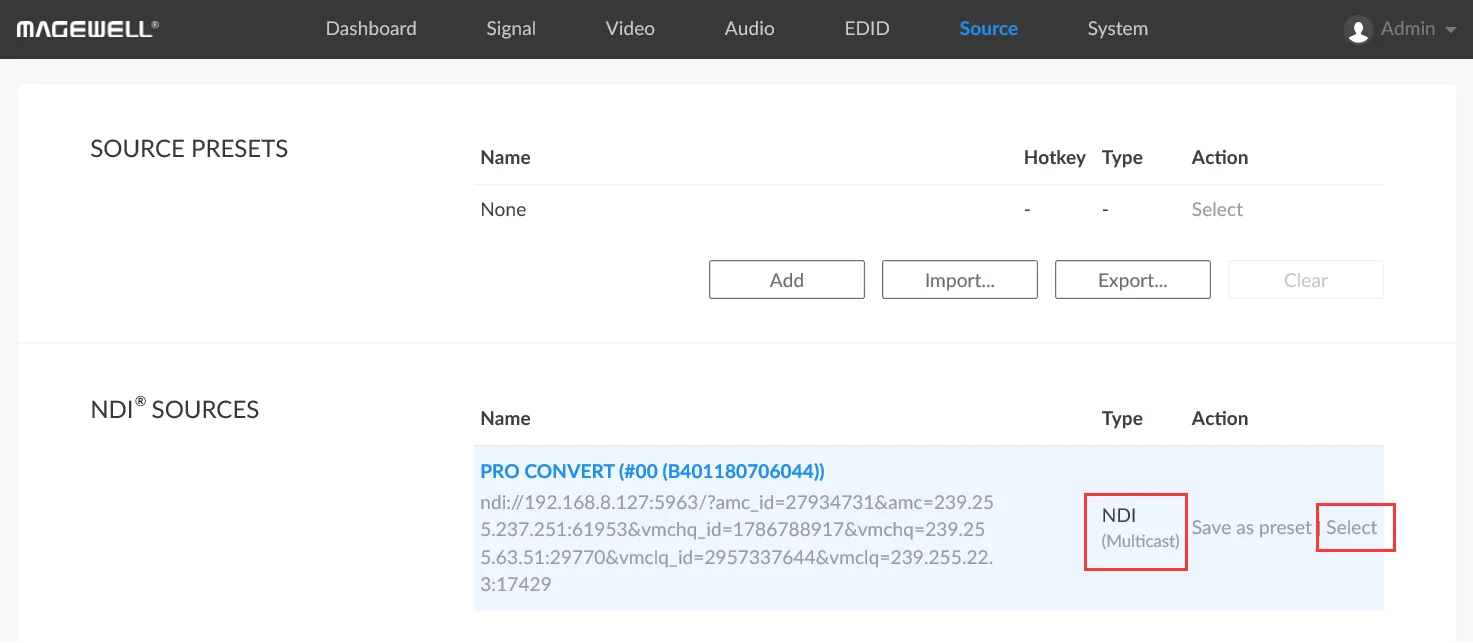Open the Audio tab
This screenshot has height=643, width=1473.
click(x=749, y=29)
